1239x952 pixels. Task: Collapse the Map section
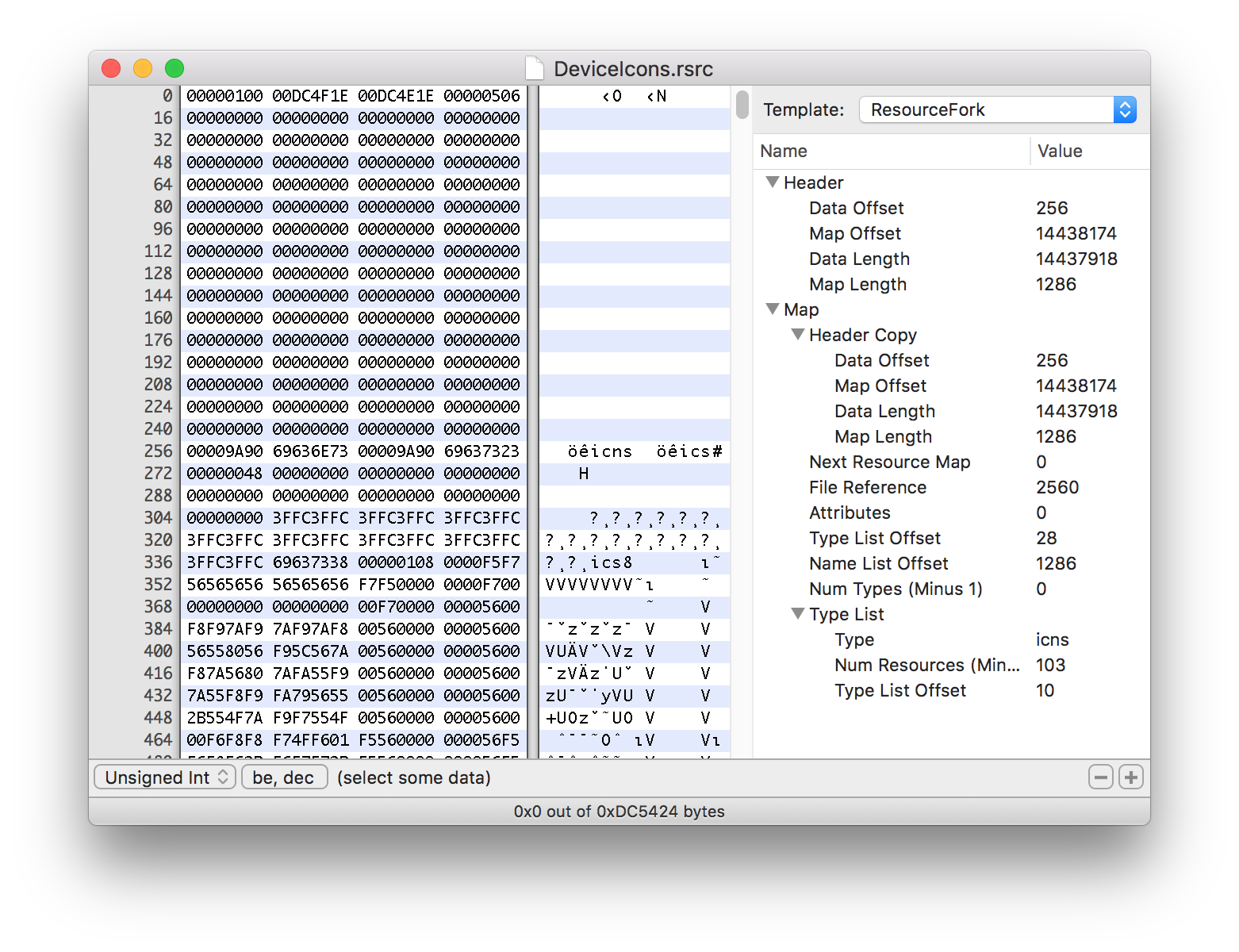click(772, 309)
